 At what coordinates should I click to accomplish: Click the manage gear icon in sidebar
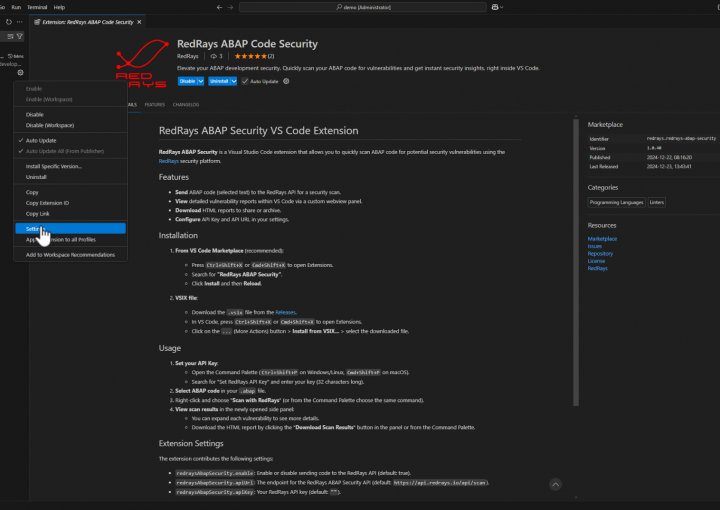tap(20, 73)
